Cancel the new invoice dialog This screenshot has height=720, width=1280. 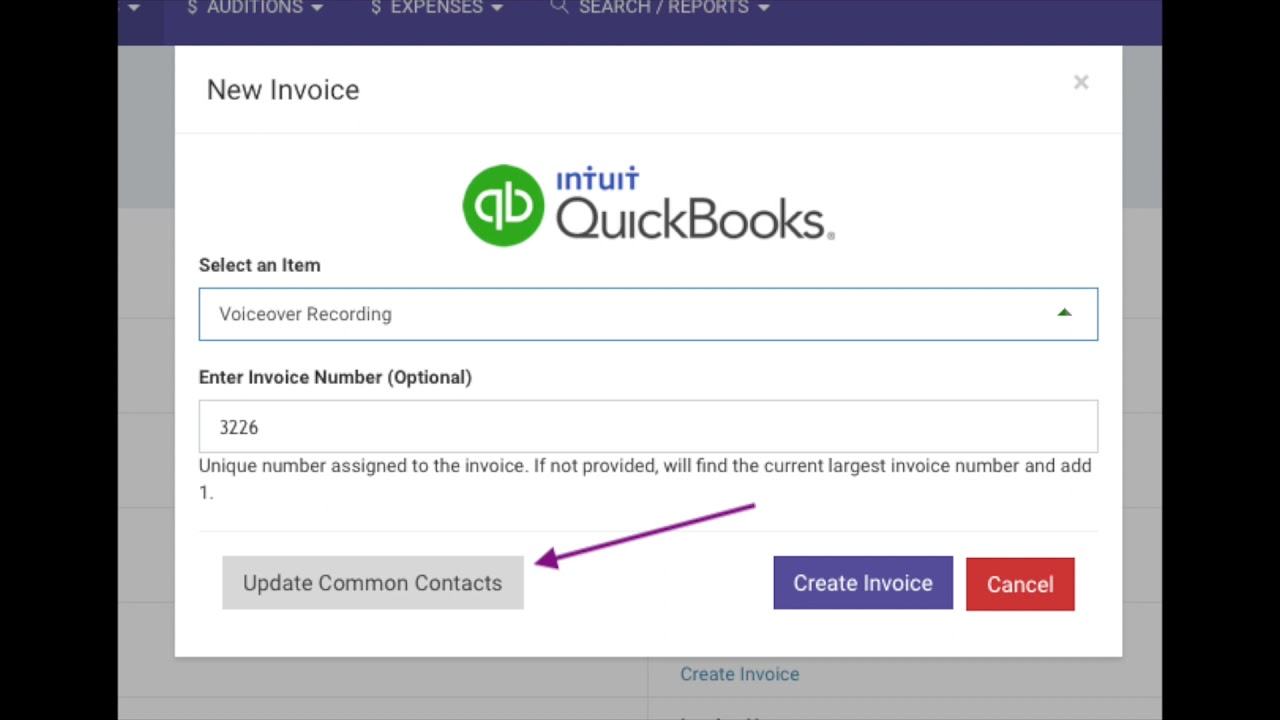[x=1020, y=584]
